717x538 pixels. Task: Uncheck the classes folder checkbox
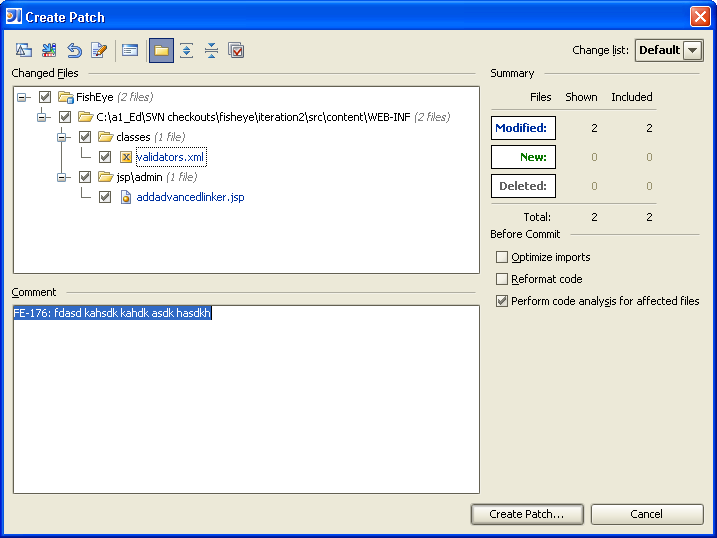(85, 137)
